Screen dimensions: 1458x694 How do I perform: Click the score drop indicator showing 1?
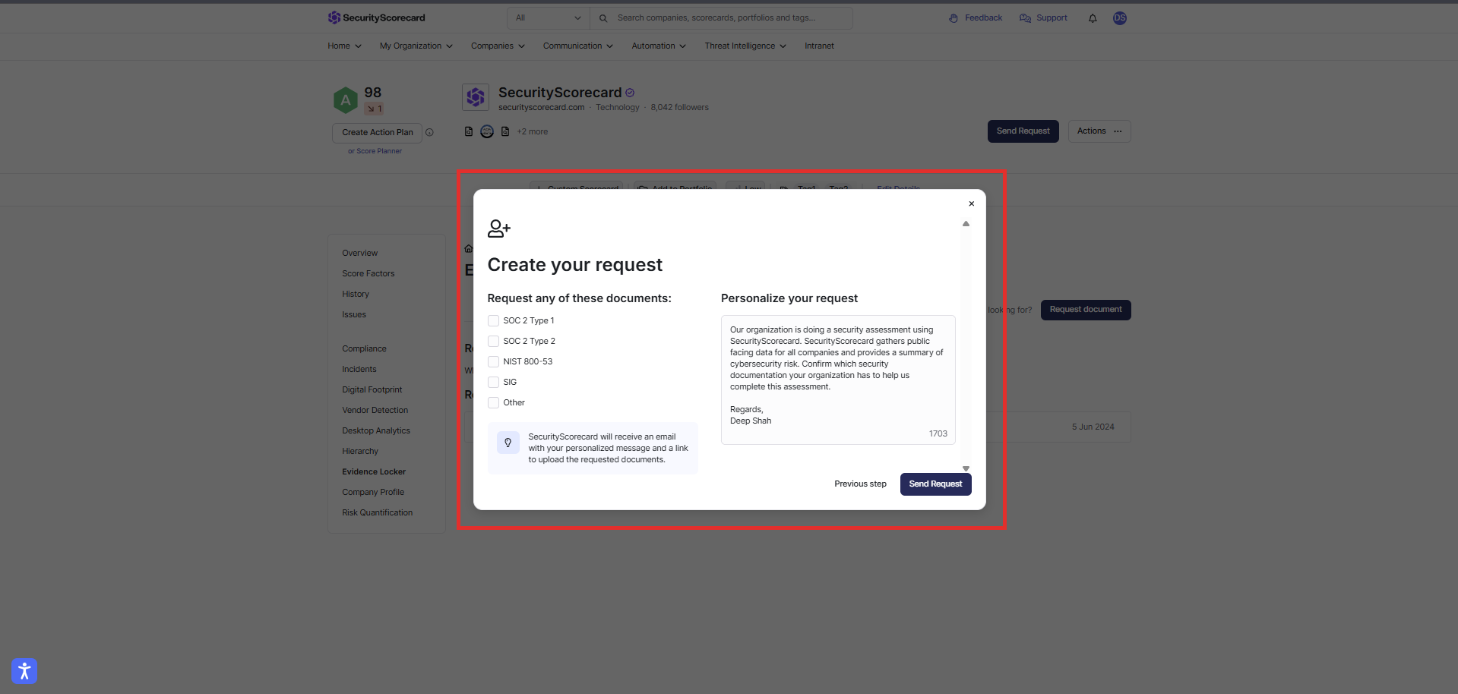(x=374, y=108)
